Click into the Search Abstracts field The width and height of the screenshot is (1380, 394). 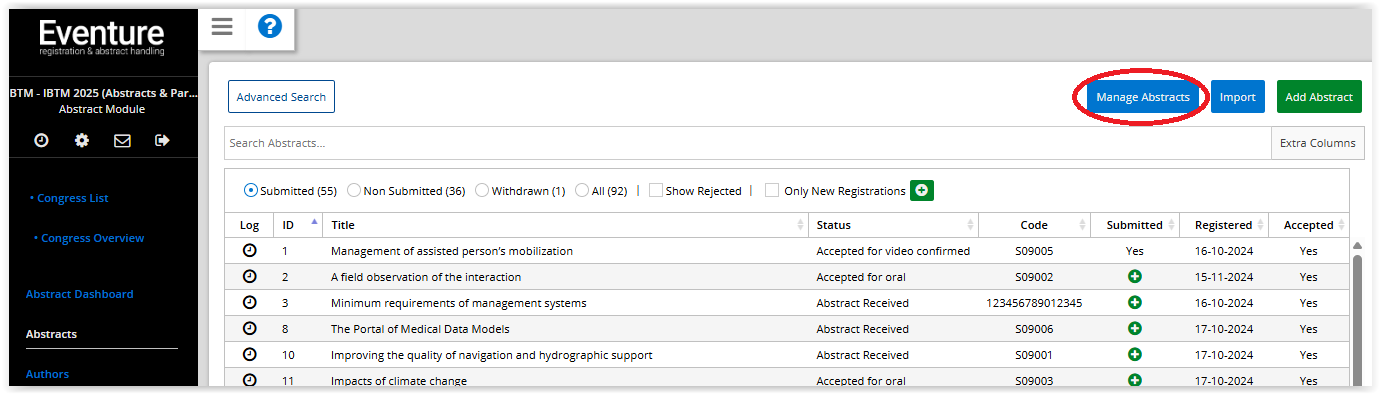(x=747, y=143)
